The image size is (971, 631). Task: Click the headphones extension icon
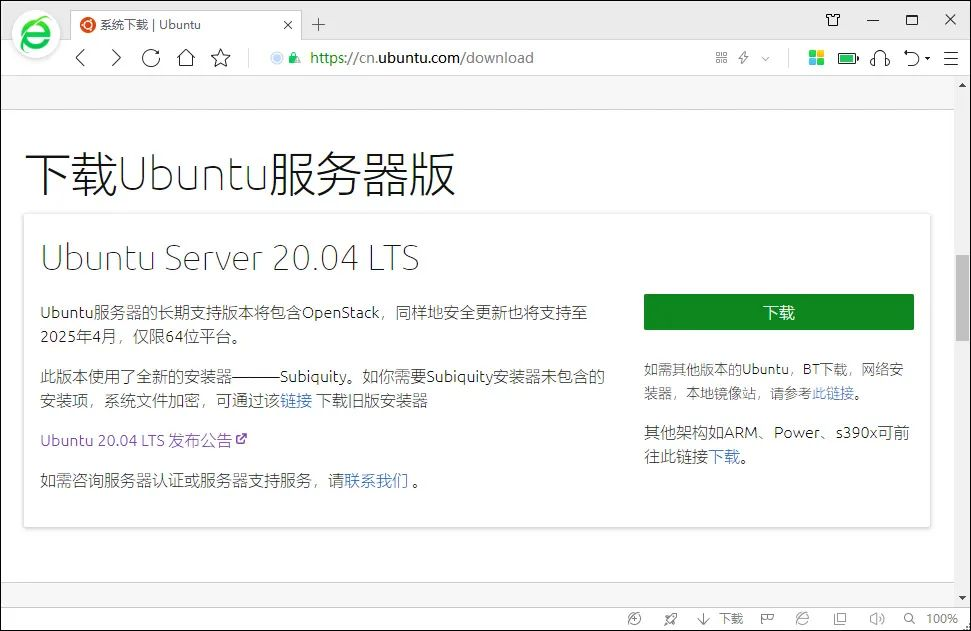(x=880, y=58)
